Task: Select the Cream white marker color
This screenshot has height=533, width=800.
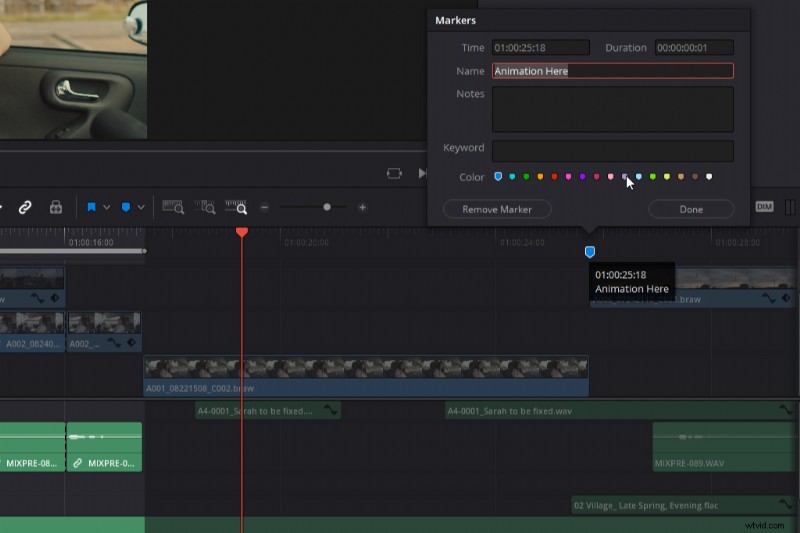Action: (x=709, y=176)
